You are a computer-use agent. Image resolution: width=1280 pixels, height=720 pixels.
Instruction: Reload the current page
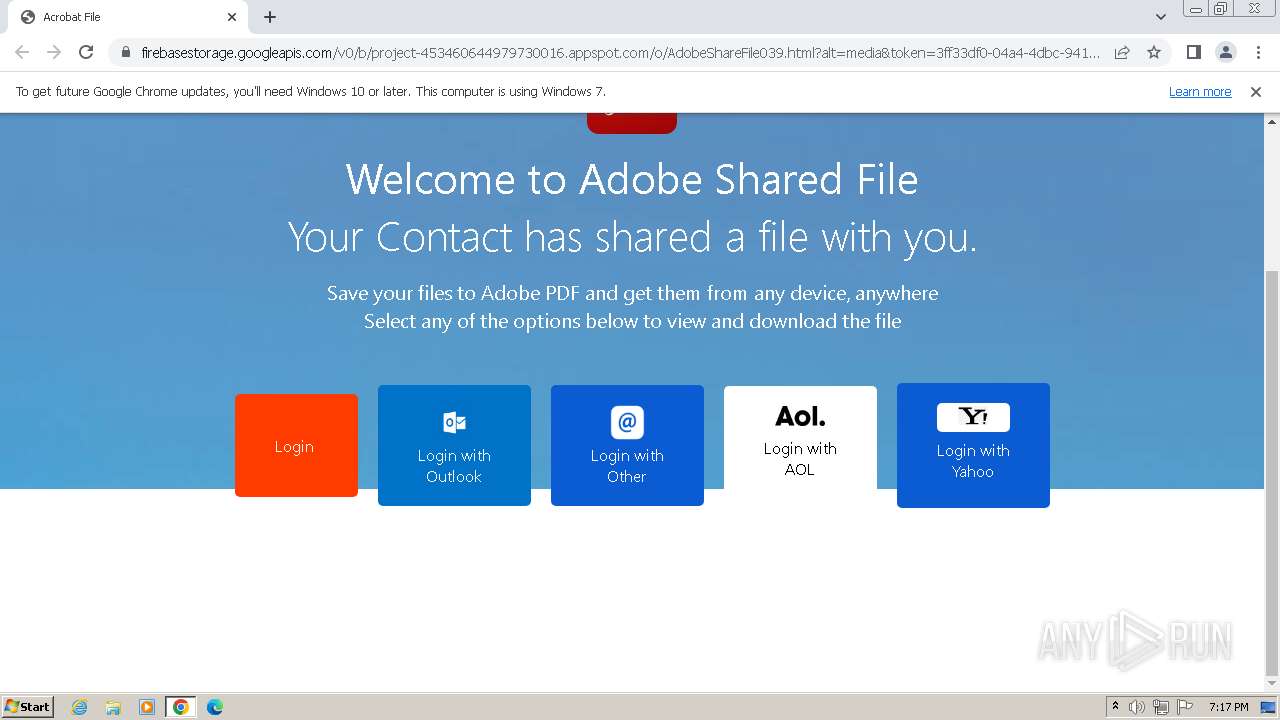tap(86, 52)
